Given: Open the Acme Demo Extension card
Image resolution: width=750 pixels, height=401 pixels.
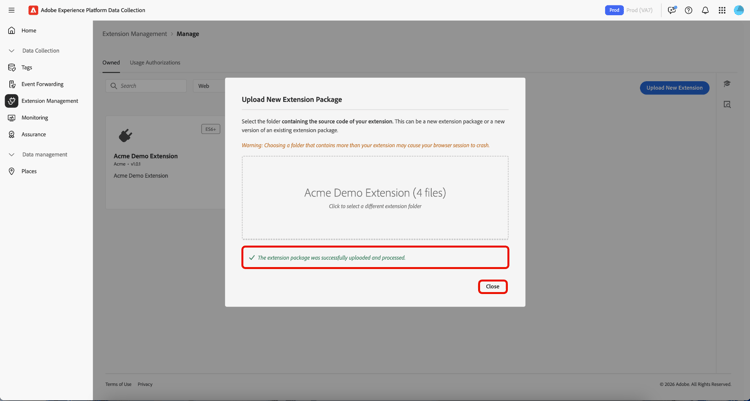Looking at the screenshot, I should 165,162.
